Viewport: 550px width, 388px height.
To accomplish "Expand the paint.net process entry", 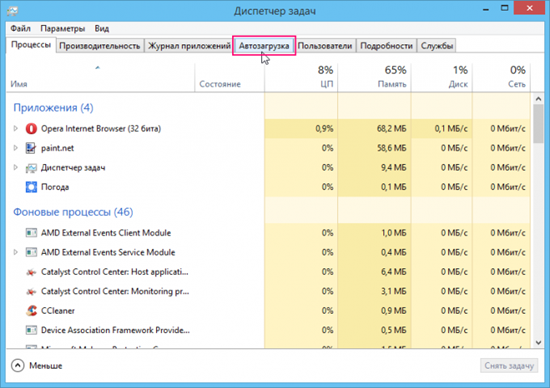I will 15,148.
